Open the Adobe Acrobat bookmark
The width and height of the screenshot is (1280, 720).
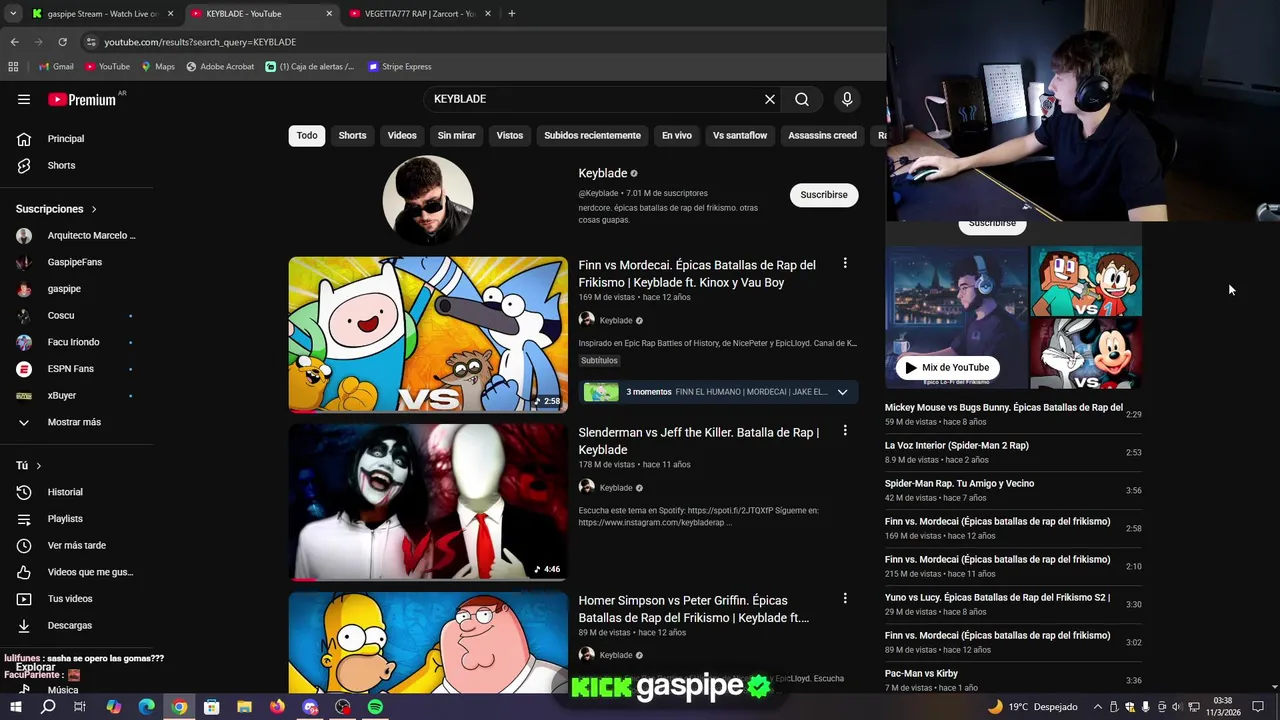click(x=220, y=67)
